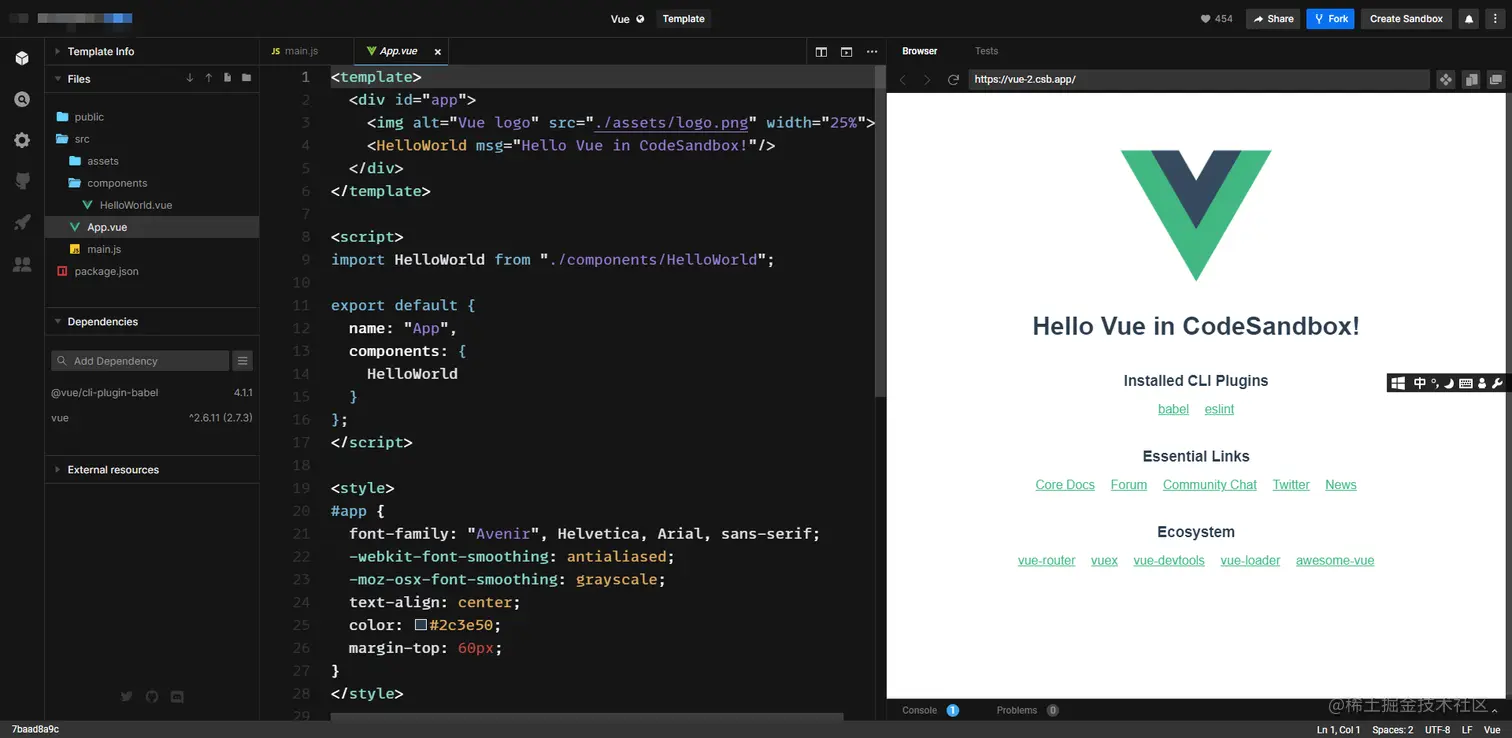
Task: Click the dependency list menu icon
Action: (243, 361)
